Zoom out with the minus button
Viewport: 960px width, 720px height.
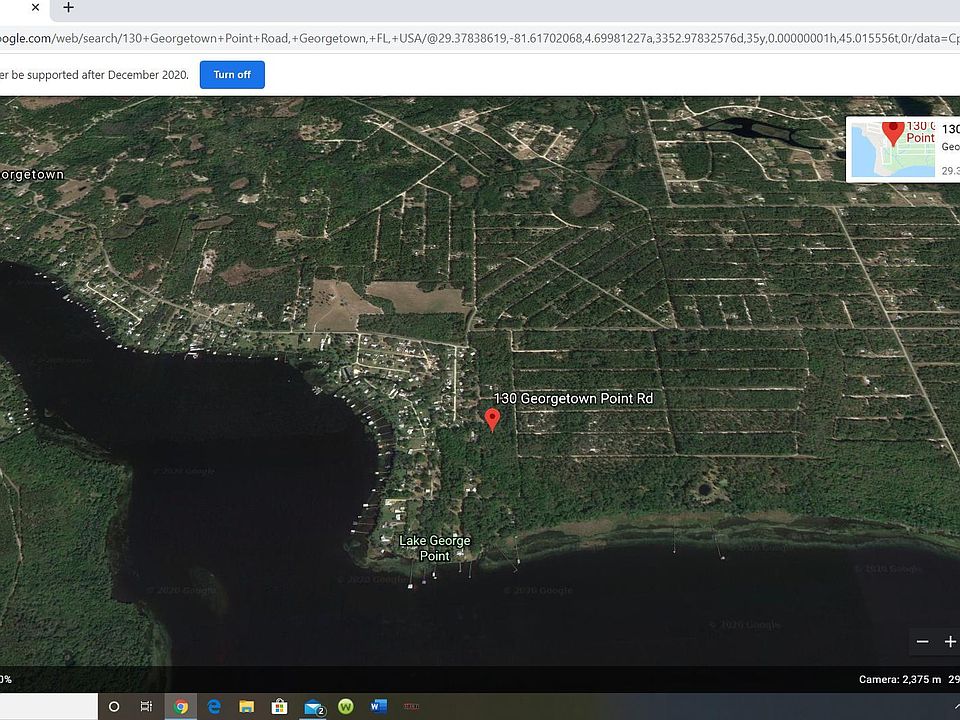(922, 641)
